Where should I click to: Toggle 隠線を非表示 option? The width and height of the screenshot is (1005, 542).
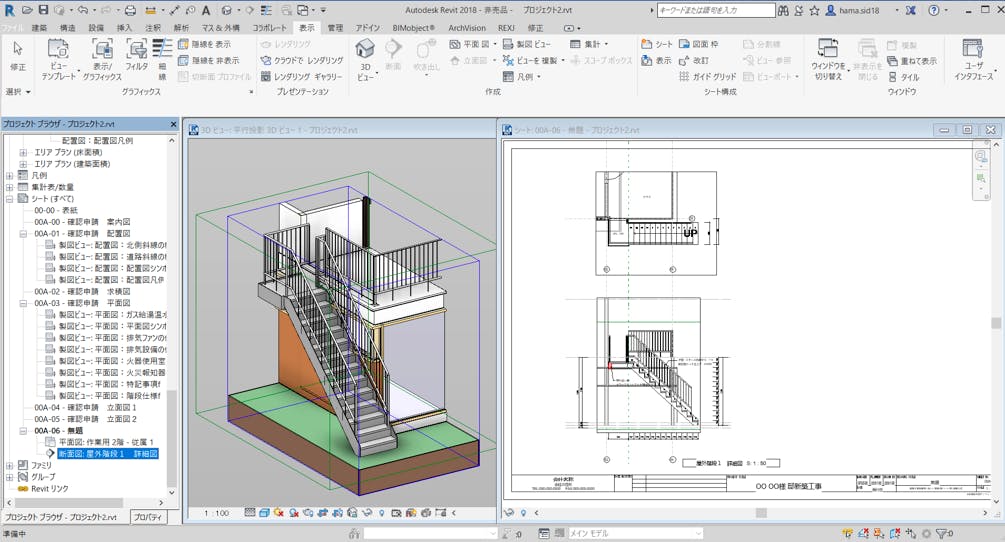[x=207, y=61]
